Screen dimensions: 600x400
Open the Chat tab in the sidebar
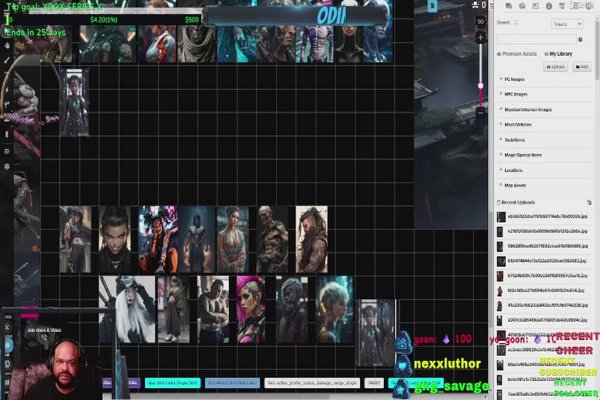tap(509, 6)
